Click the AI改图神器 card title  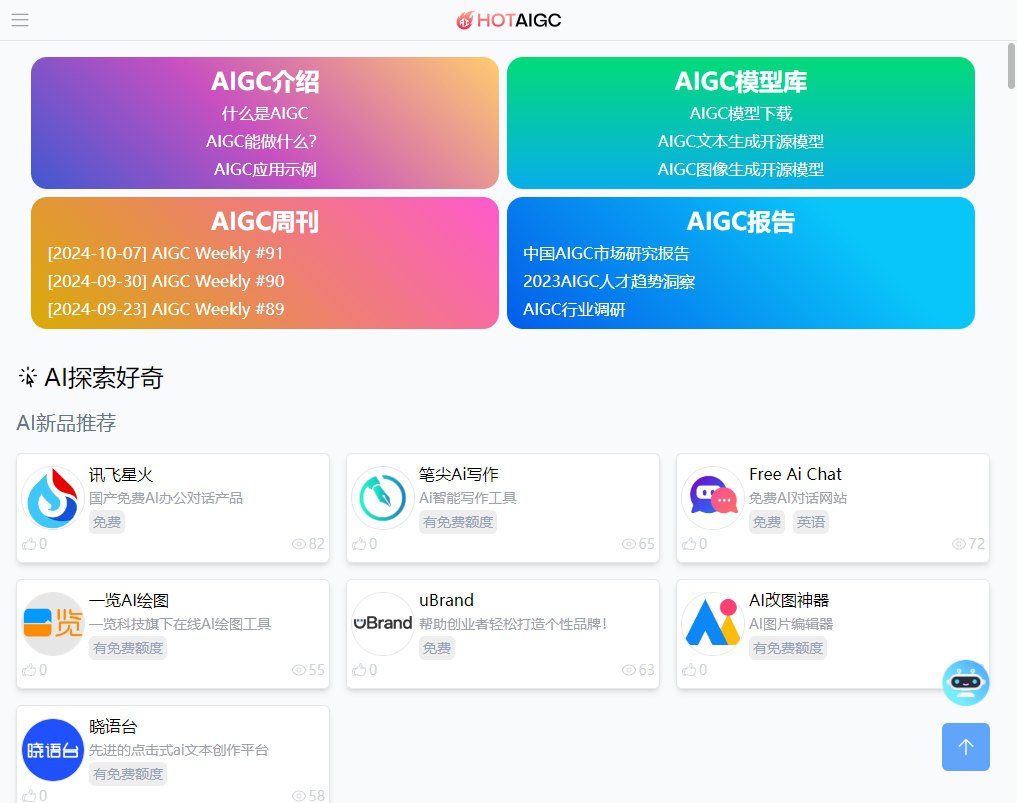pos(789,601)
